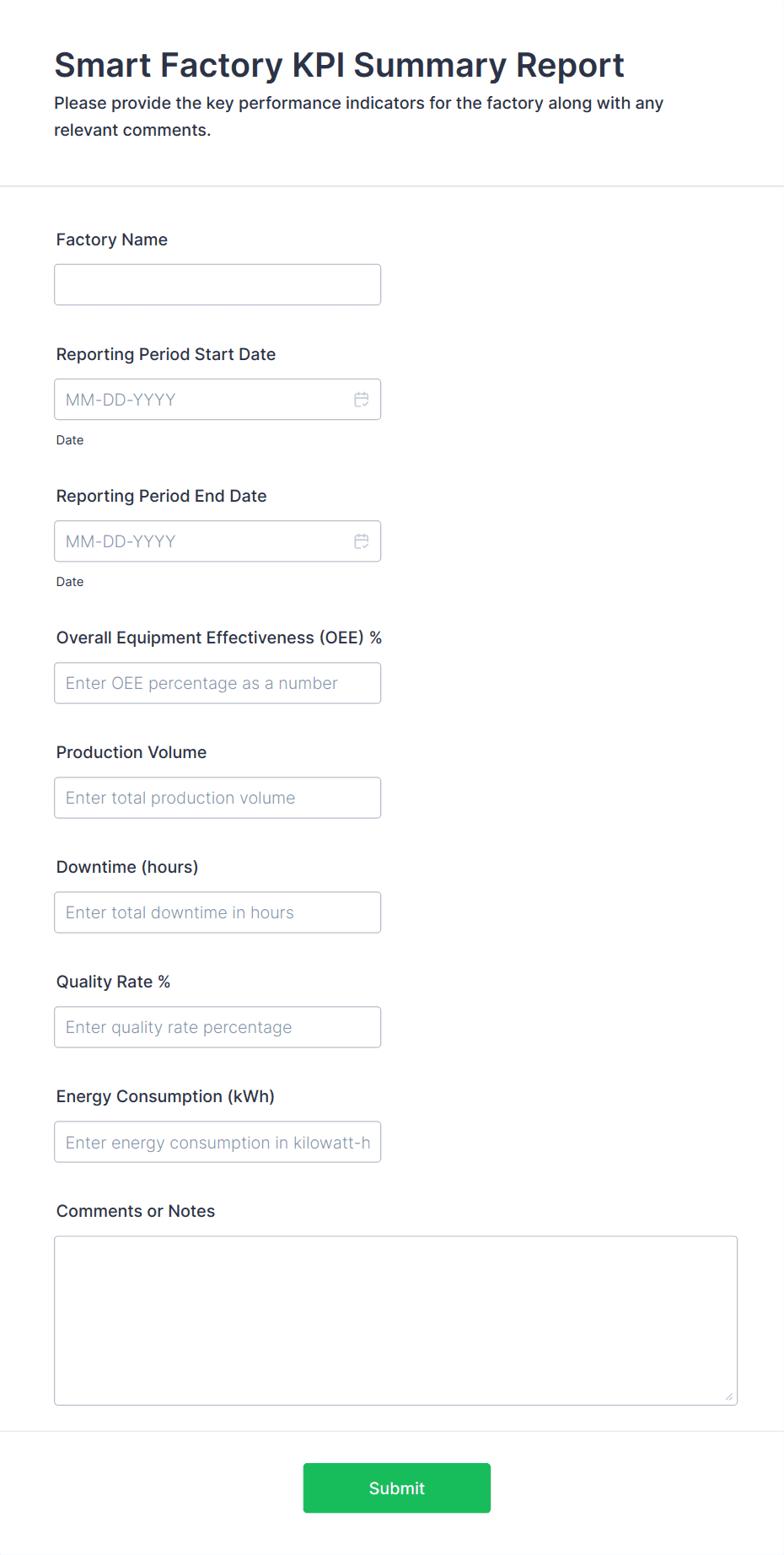Click inside the Comments or Notes textarea
The width and height of the screenshot is (784, 1555).
[395, 1316]
